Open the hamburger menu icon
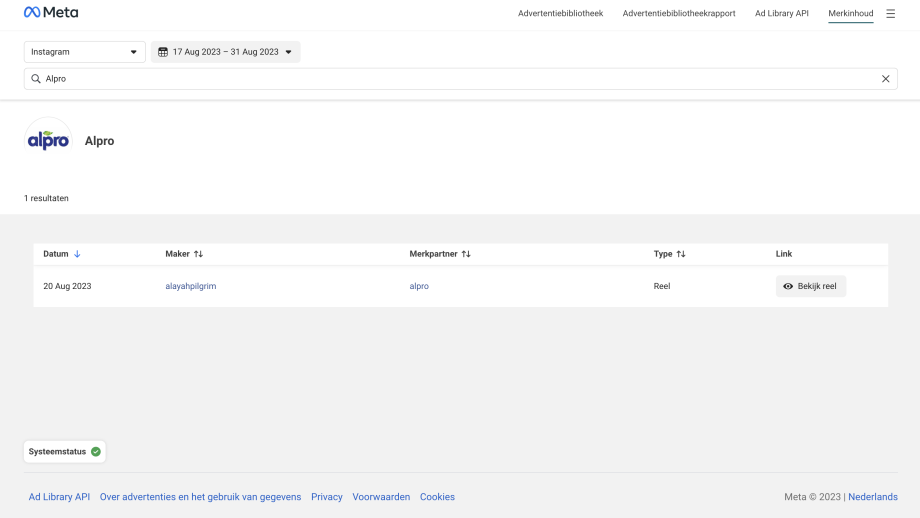The width and height of the screenshot is (920, 518). (x=890, y=13)
